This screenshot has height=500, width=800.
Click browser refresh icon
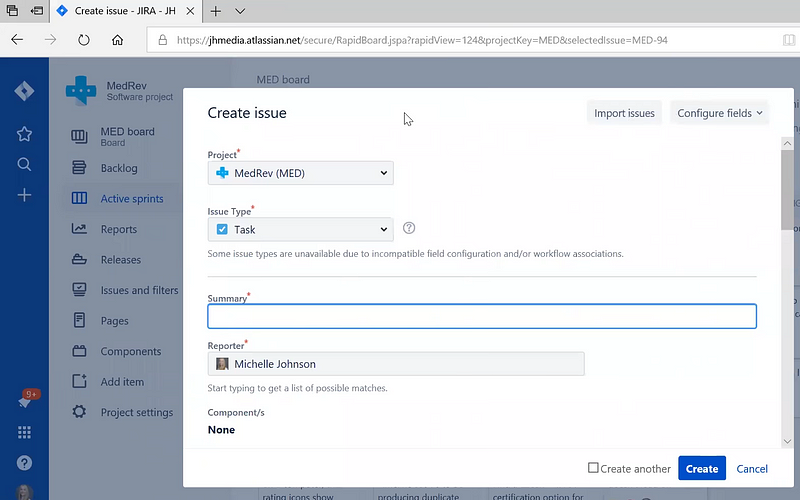coord(84,40)
